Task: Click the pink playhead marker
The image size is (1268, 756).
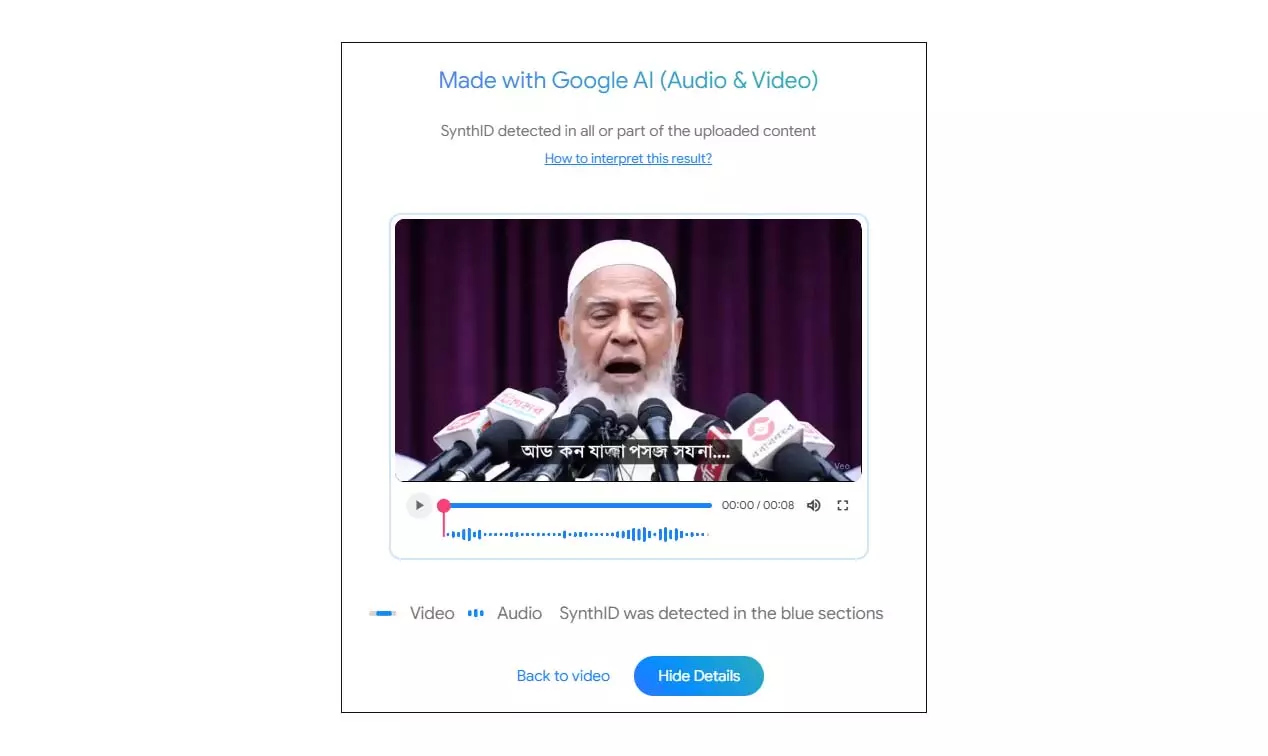Action: click(444, 506)
